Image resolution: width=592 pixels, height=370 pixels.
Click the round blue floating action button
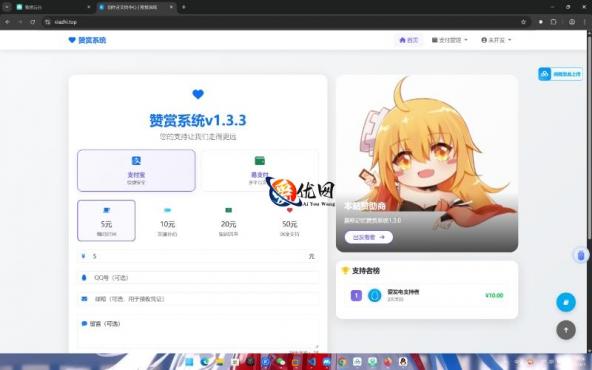[x=566, y=302]
